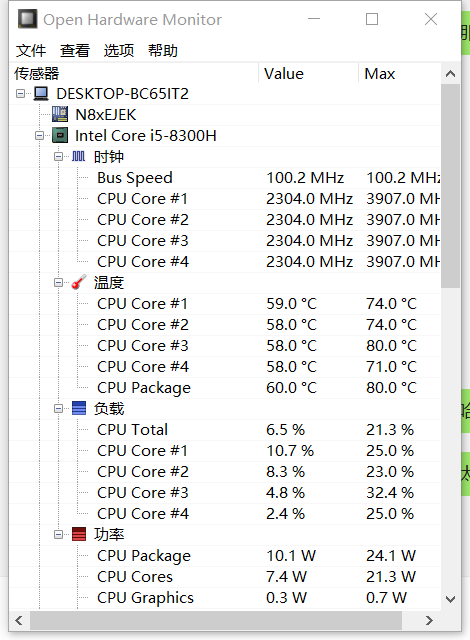Click the 71.0 °C max temperature value
The height and width of the screenshot is (640, 470).
click(x=391, y=367)
